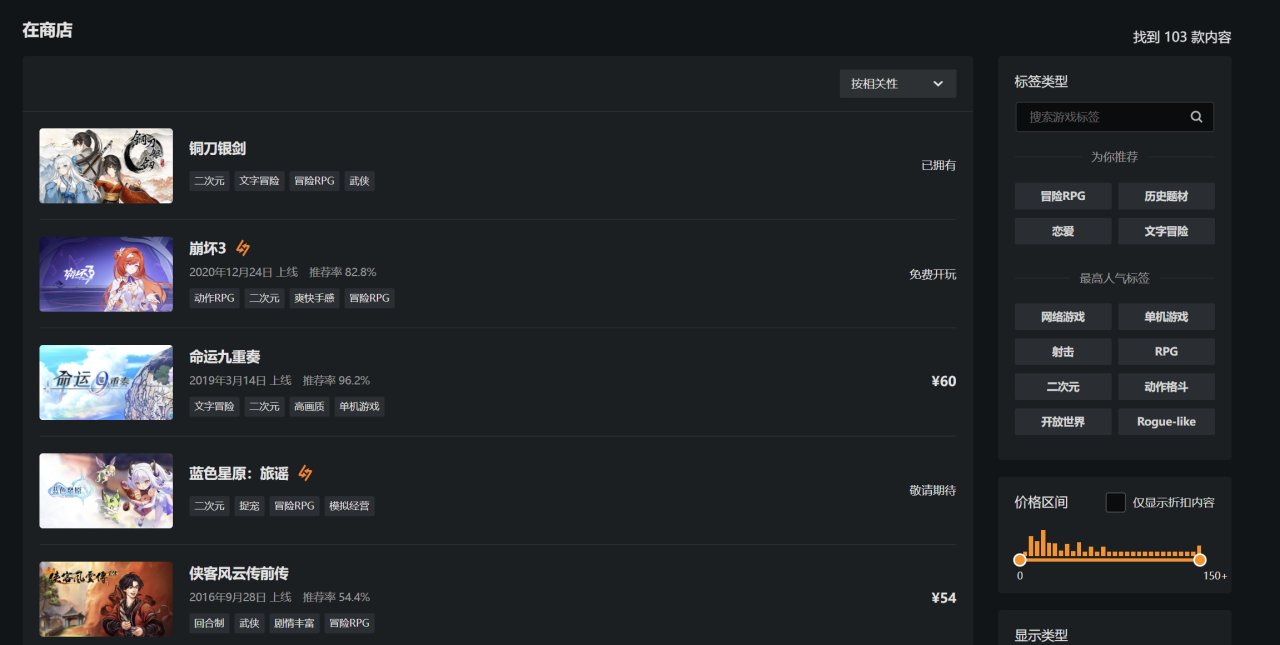
Task: Filter by the 开放世界 tag
Action: [x=1063, y=422]
